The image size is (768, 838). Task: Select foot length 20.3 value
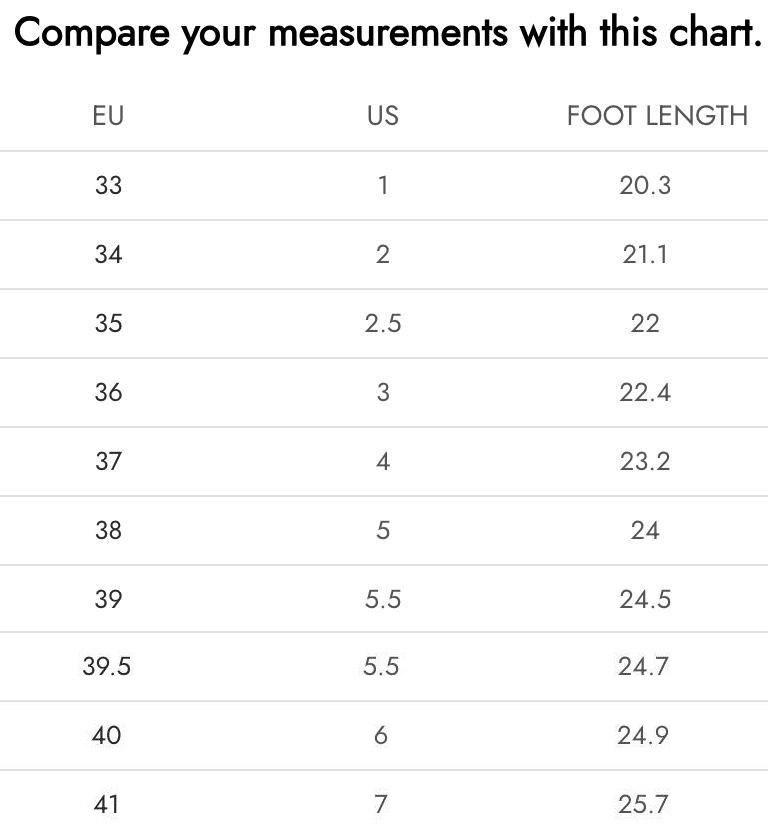645,185
